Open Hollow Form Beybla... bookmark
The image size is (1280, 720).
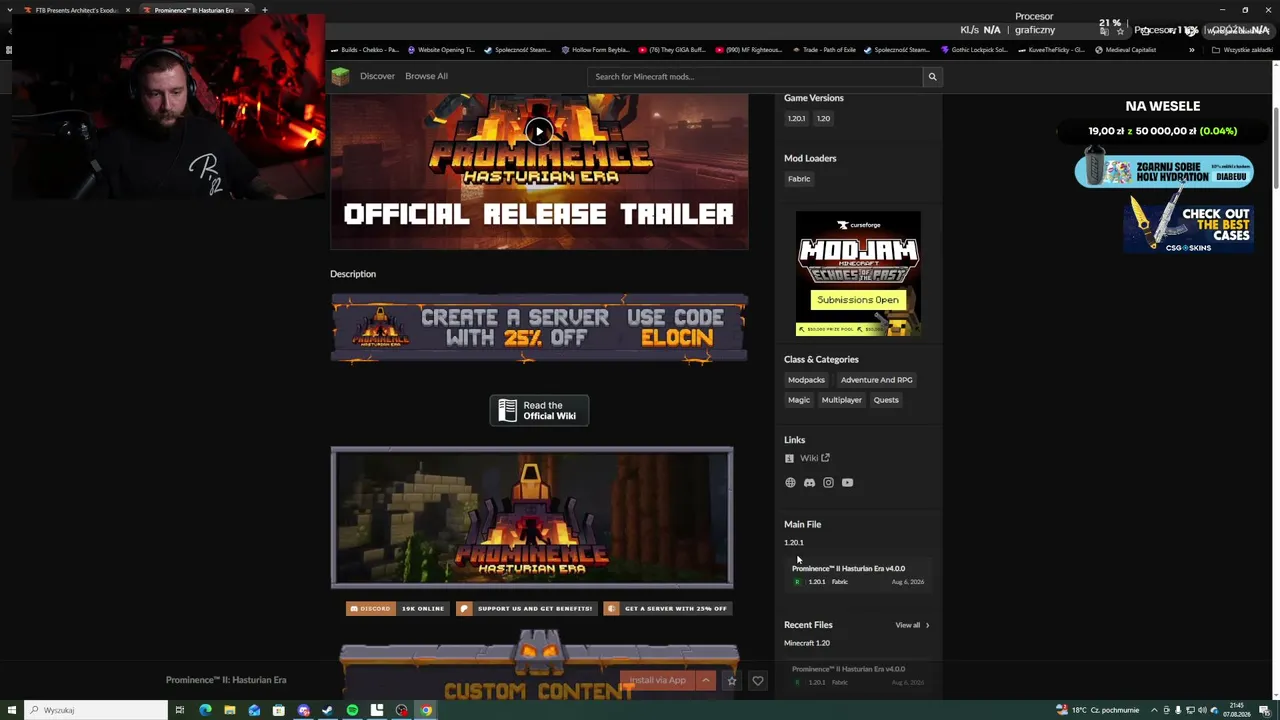click(x=595, y=50)
